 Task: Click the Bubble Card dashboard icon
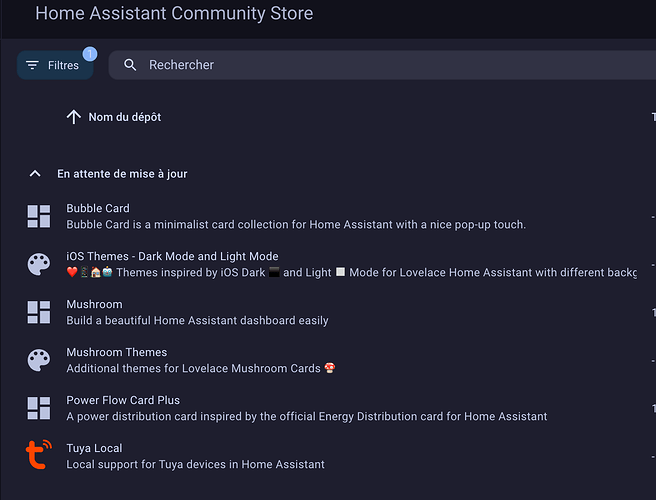(x=38, y=216)
